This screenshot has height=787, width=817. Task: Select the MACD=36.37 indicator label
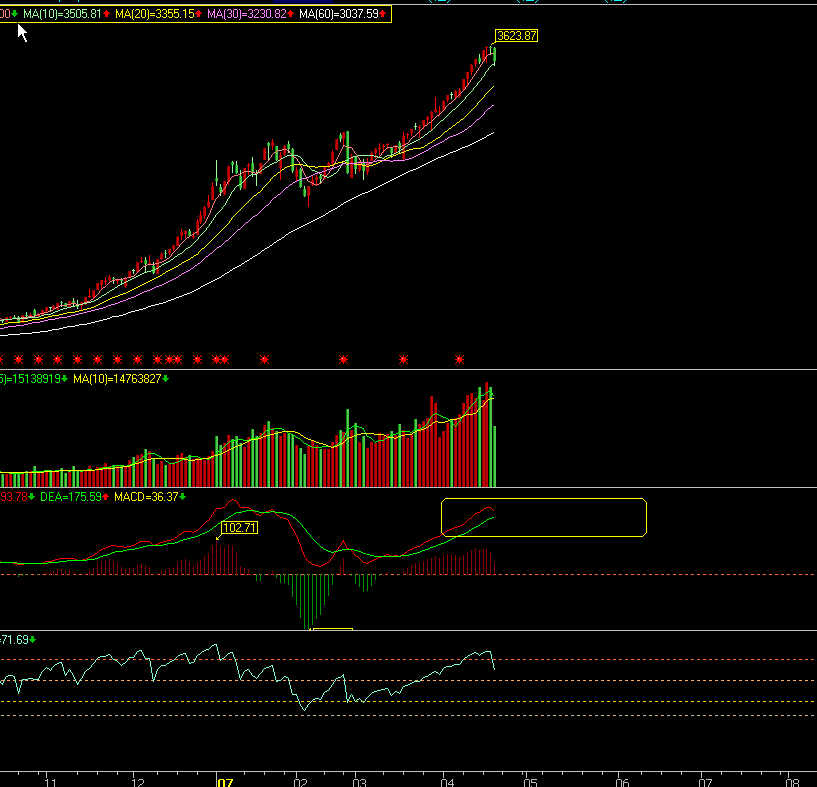pyautogui.click(x=146, y=497)
